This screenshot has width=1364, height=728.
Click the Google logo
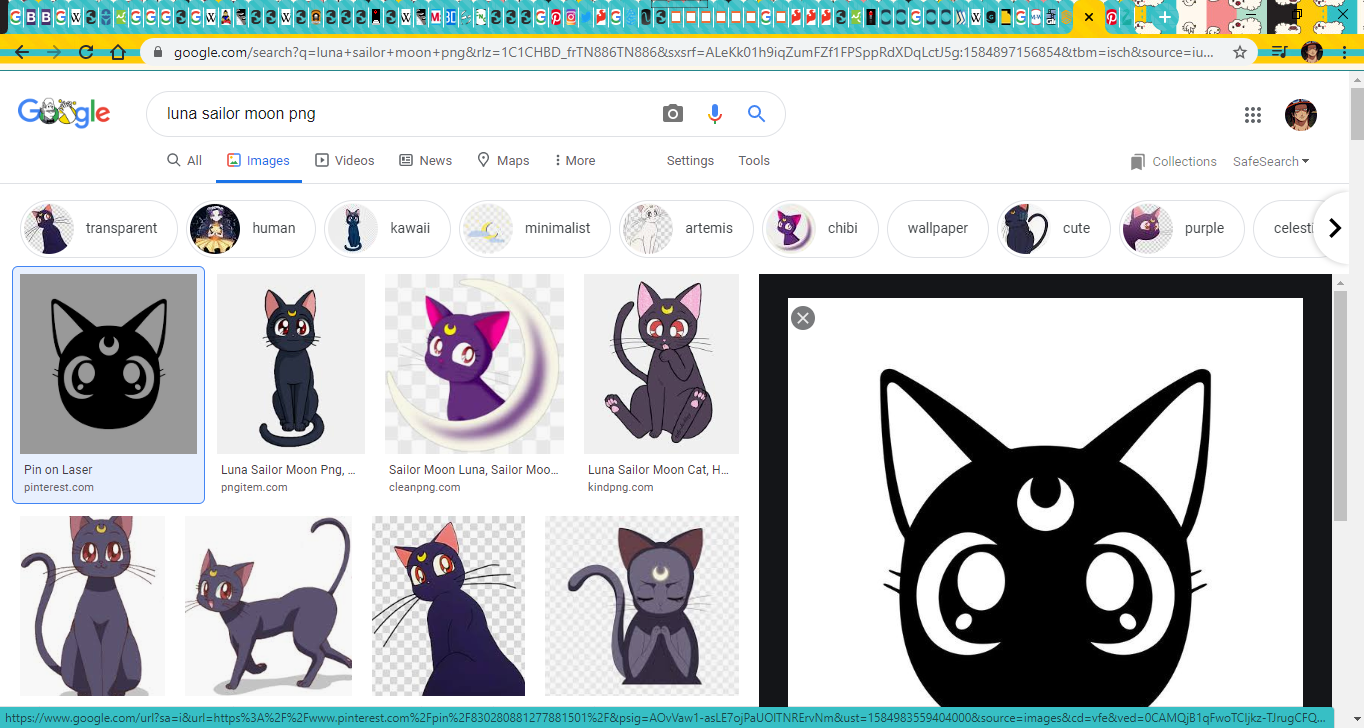click(x=64, y=113)
